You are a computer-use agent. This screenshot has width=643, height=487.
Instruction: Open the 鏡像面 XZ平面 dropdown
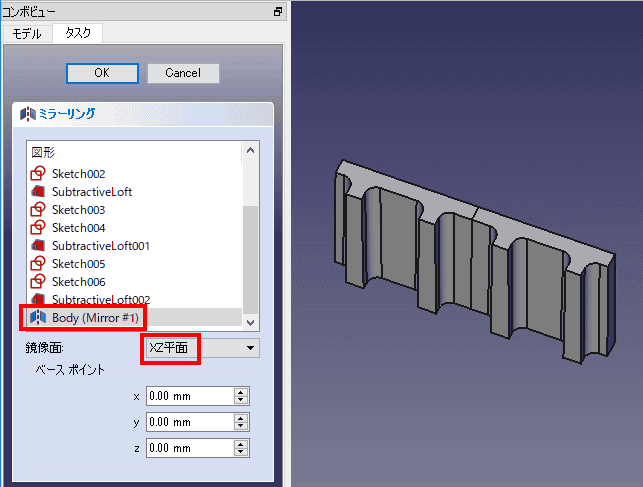(203, 348)
